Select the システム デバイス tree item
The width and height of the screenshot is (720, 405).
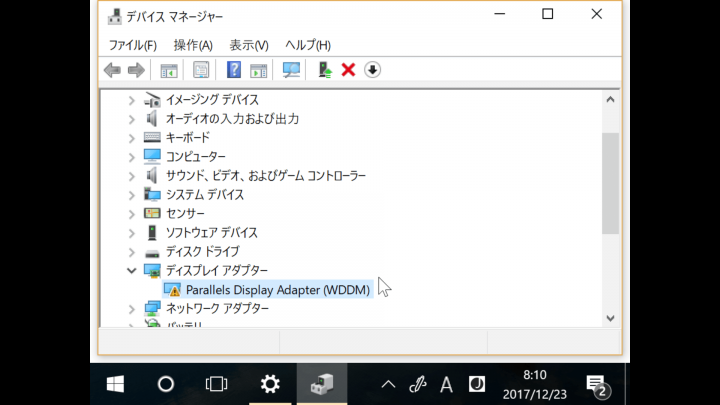click(x=204, y=195)
